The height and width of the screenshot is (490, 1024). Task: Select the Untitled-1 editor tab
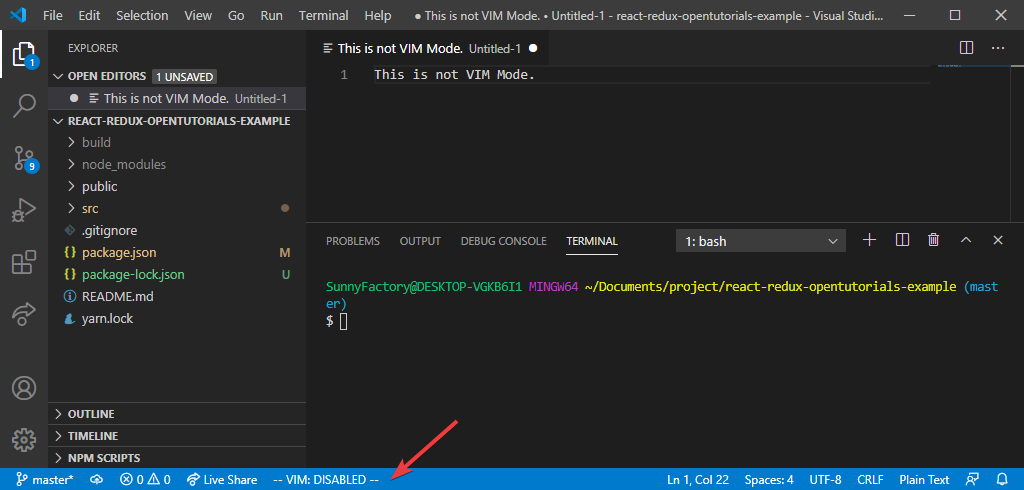coord(427,48)
